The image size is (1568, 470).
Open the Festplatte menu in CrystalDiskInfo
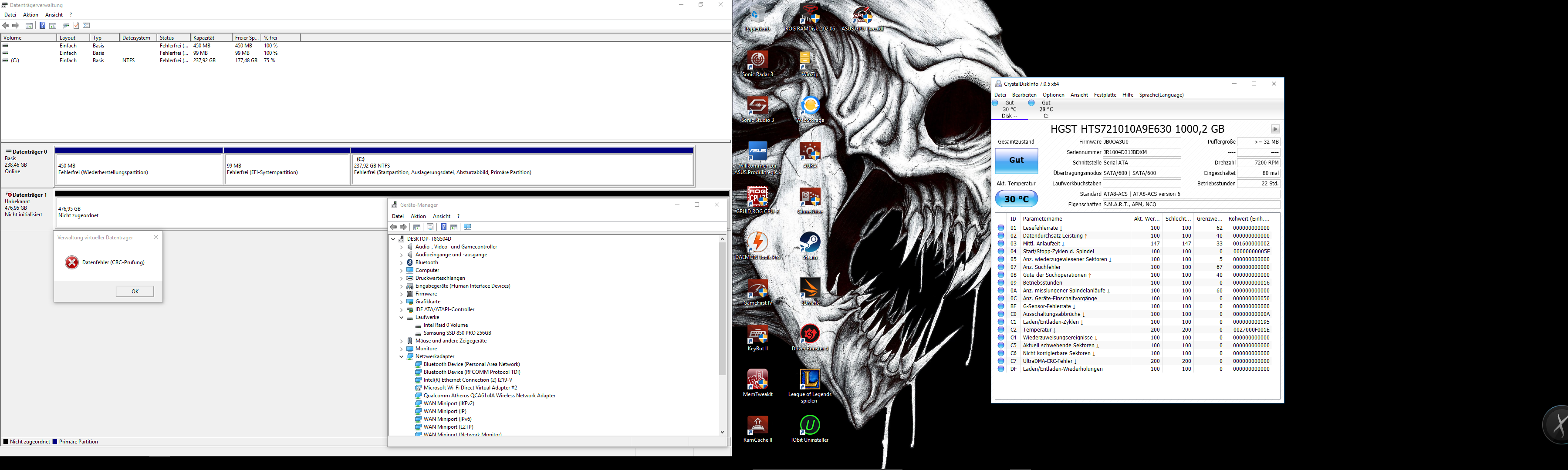1104,95
